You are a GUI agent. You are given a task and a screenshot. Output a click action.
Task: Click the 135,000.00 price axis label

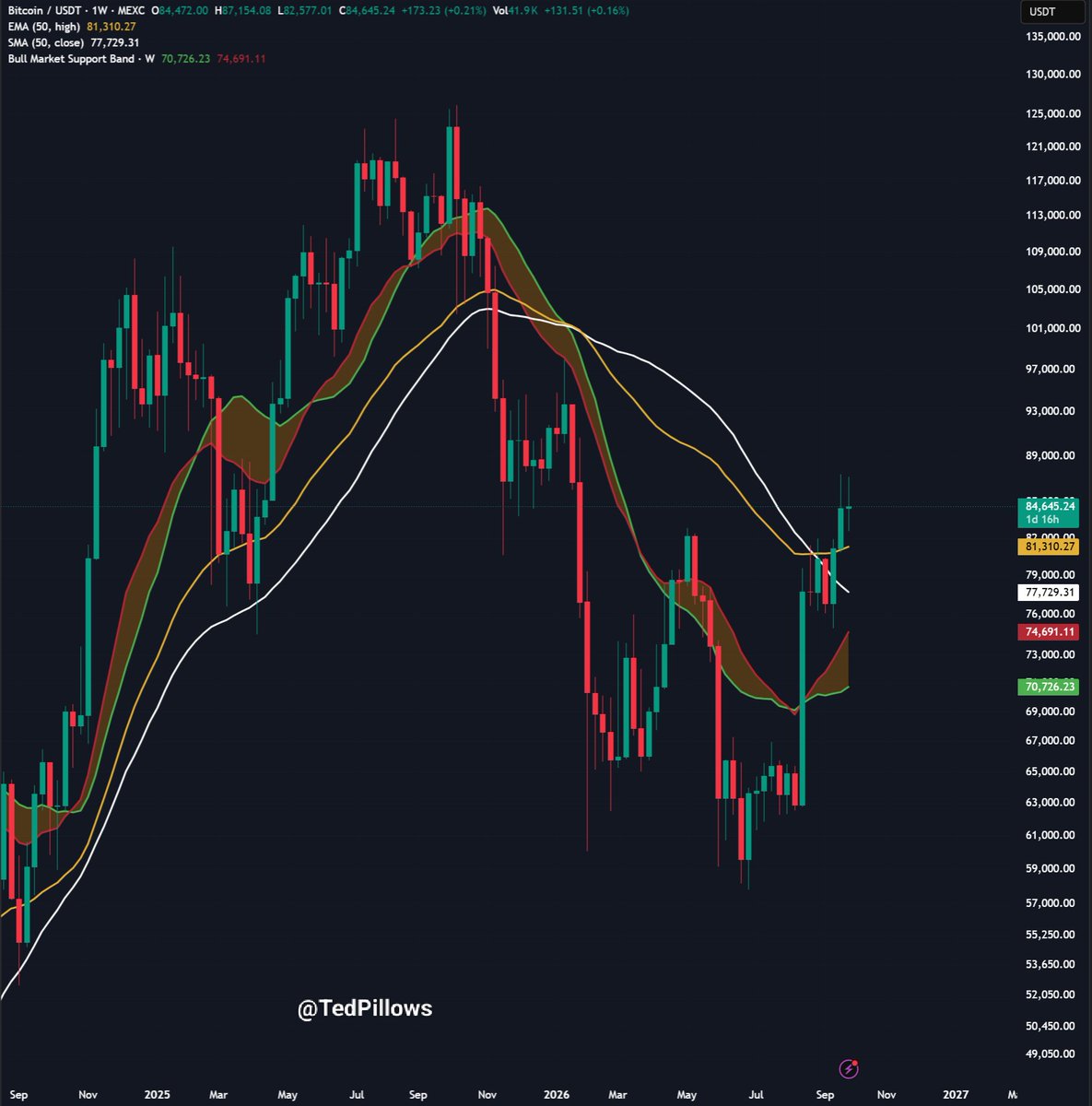click(x=1052, y=37)
